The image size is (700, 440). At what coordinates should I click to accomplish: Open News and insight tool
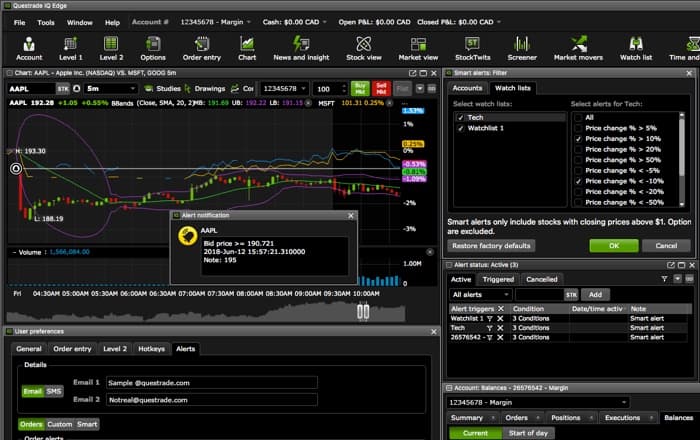click(x=301, y=49)
